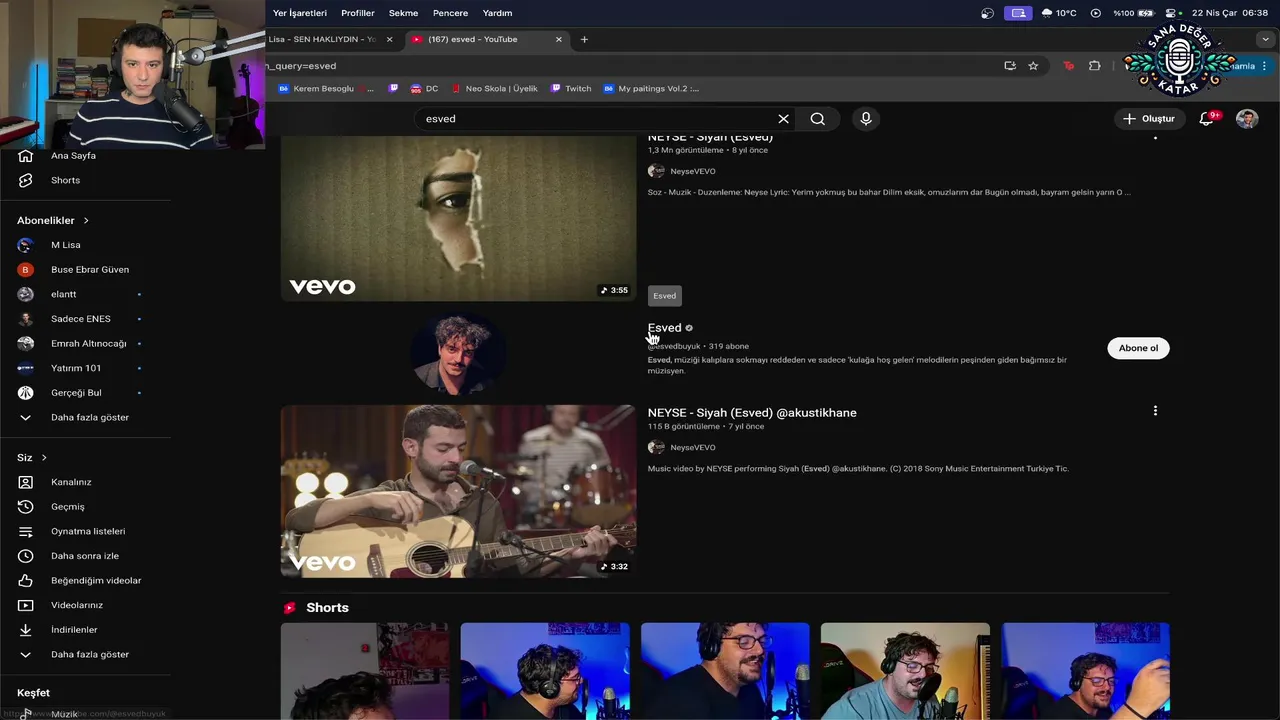
Task: Click the Esved chip tag
Action: 665,296
